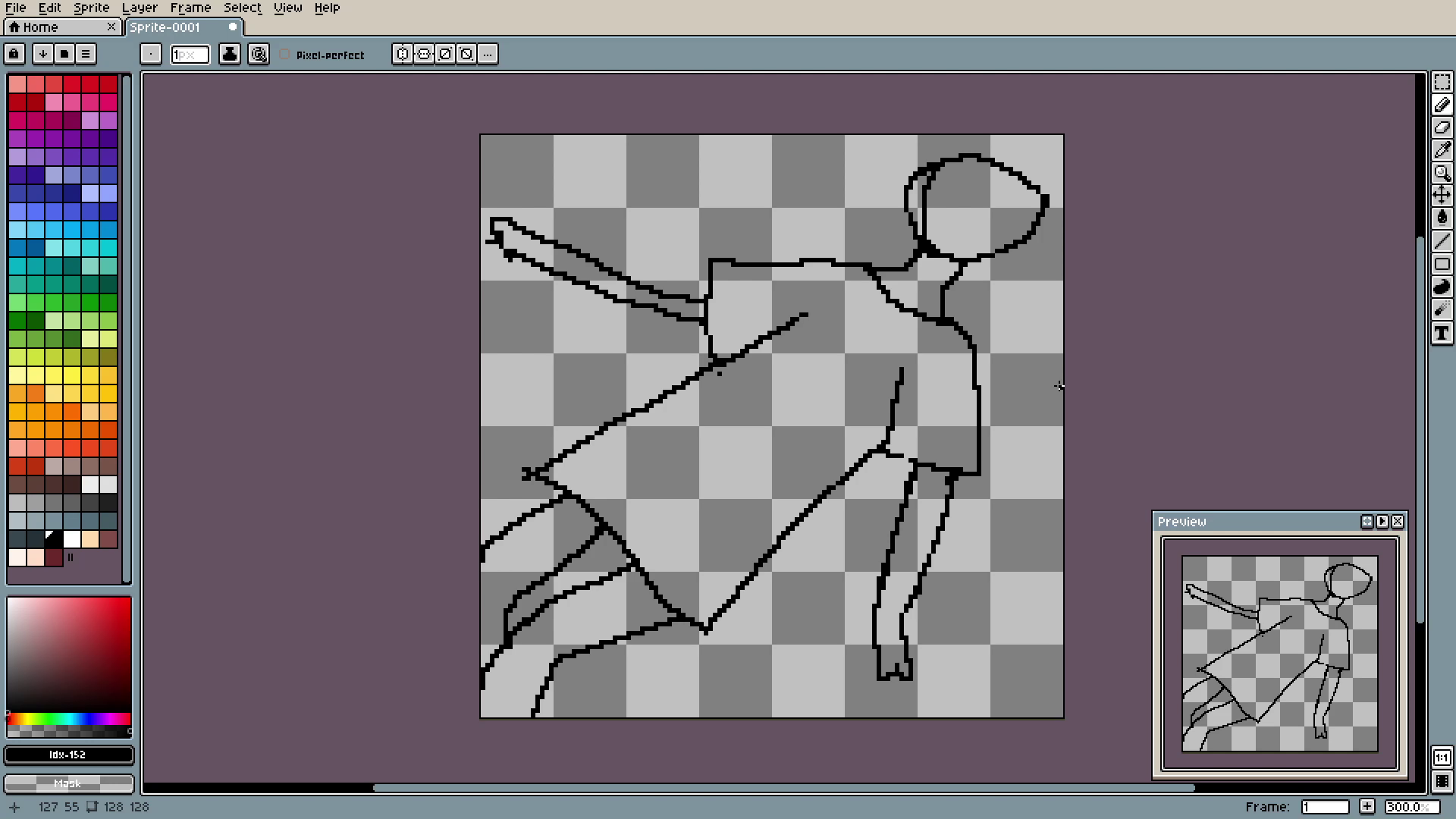Activate the Zoom magnifier tool

(x=1442, y=173)
